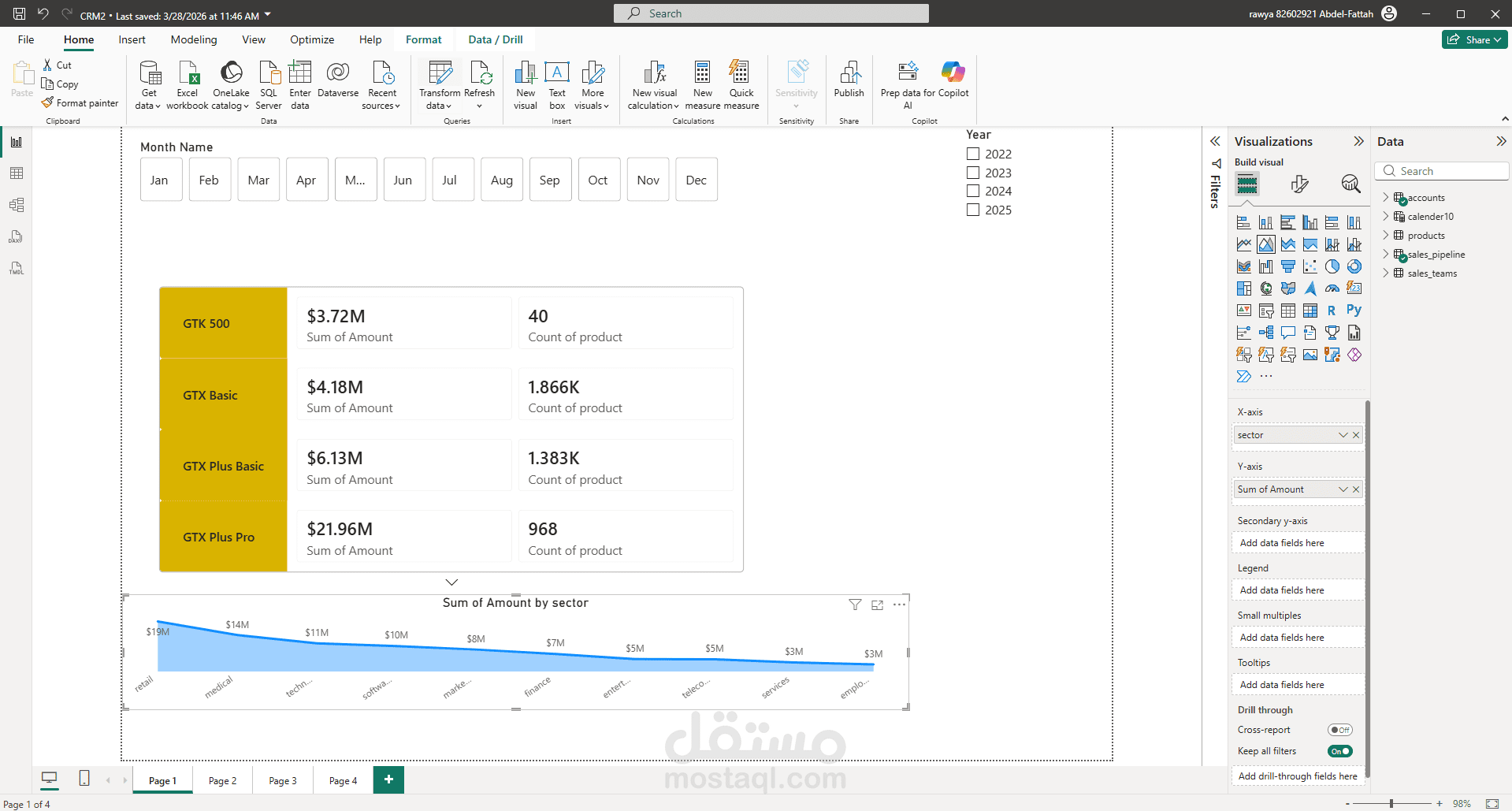1512x811 pixels.
Task: Select the funnel chart visual
Action: point(1288,266)
